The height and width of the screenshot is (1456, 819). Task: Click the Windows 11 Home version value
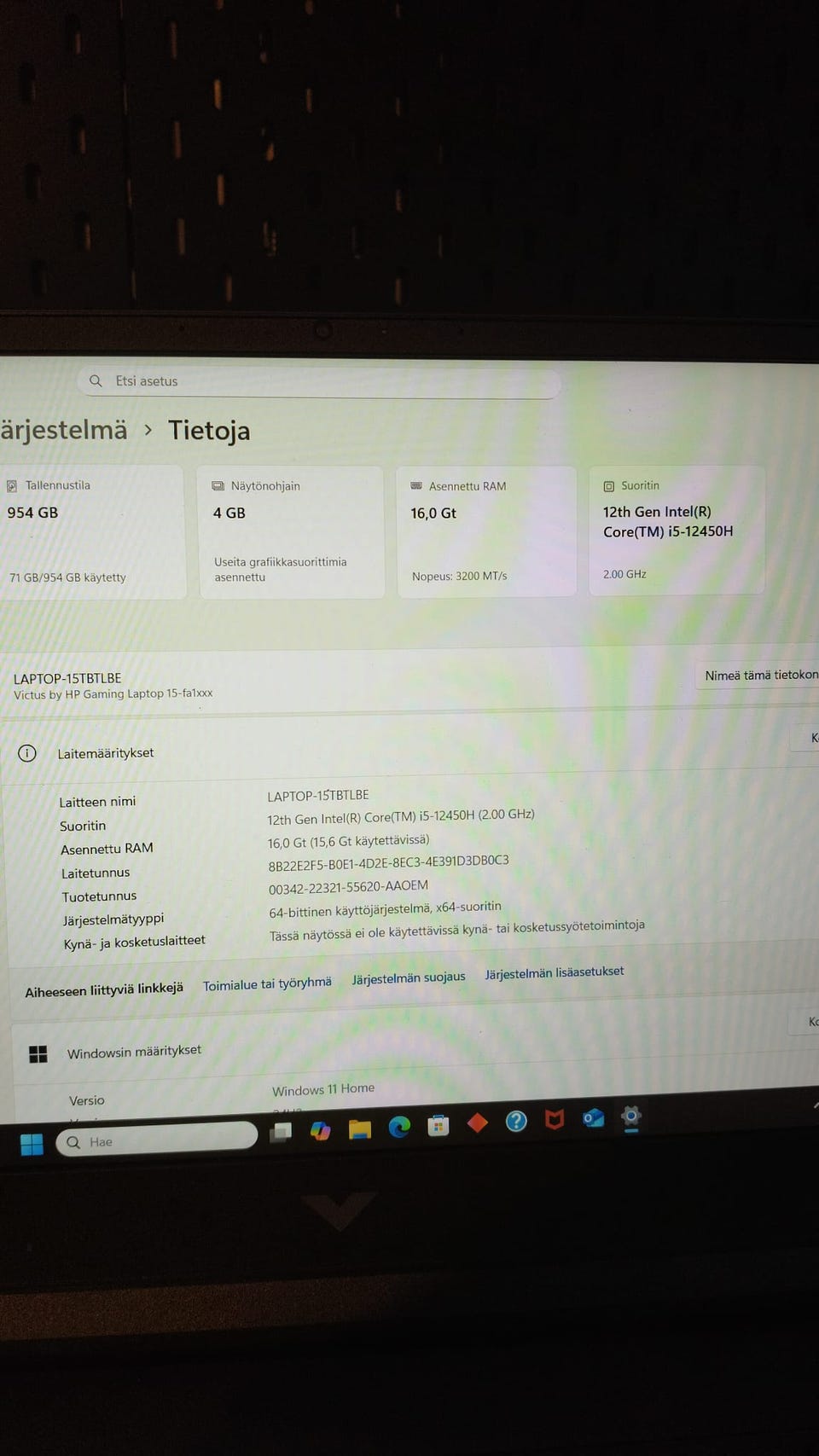coord(323,1089)
